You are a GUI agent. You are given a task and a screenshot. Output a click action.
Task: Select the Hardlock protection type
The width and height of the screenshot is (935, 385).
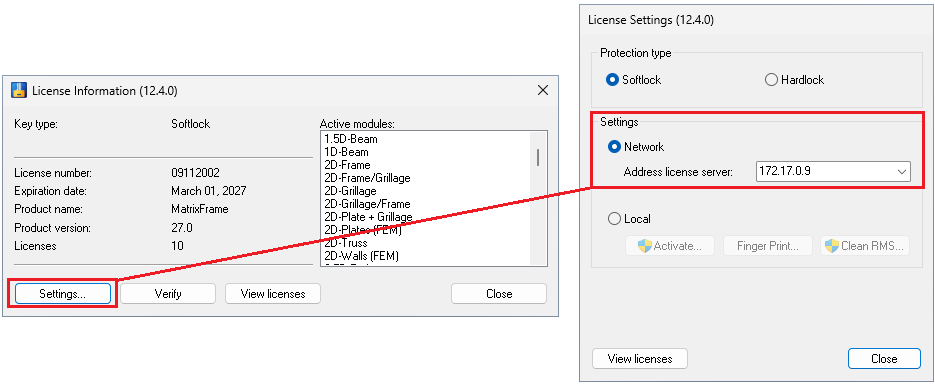794,80
